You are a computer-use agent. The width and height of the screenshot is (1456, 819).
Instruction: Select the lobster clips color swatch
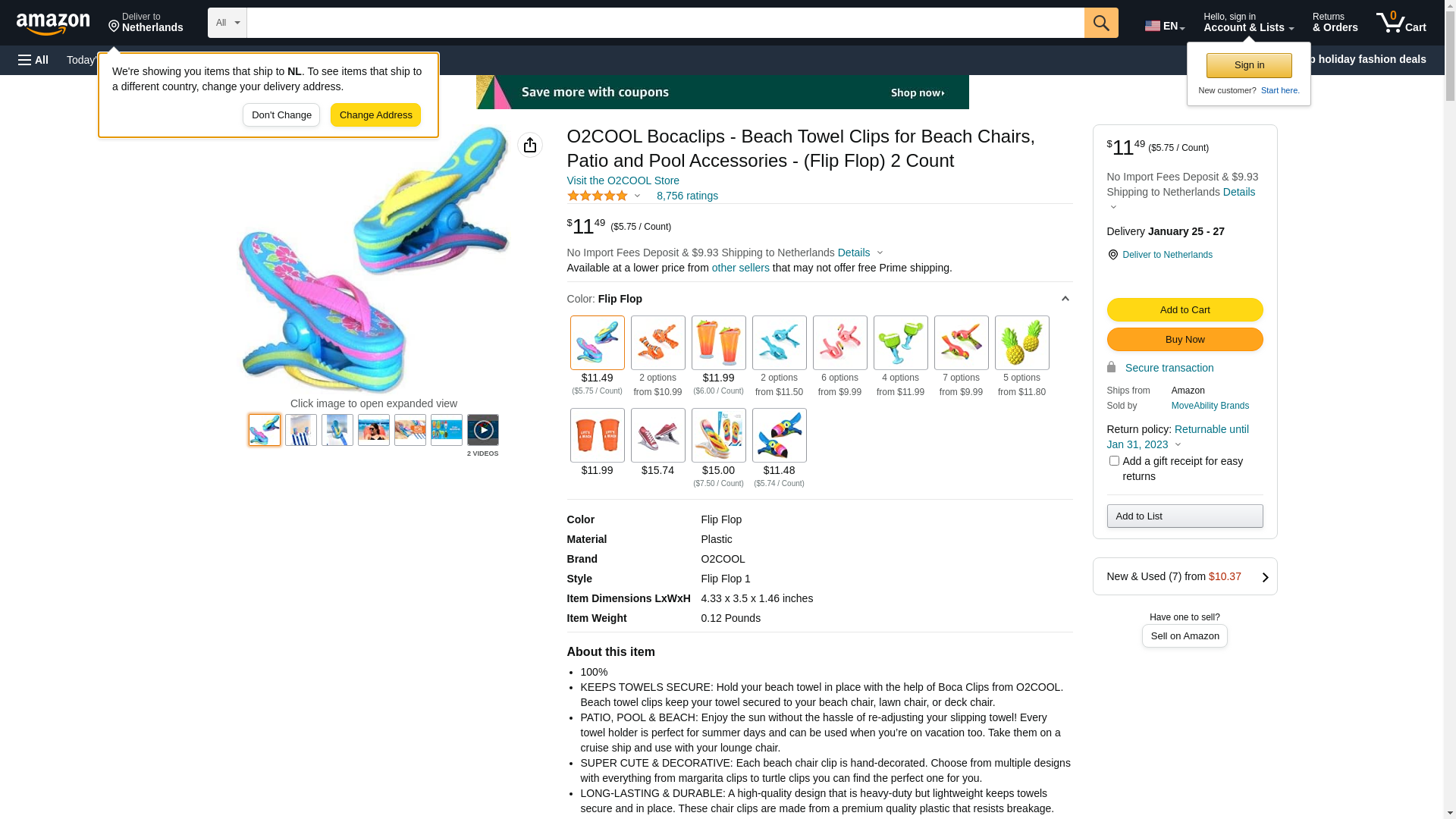point(657,343)
